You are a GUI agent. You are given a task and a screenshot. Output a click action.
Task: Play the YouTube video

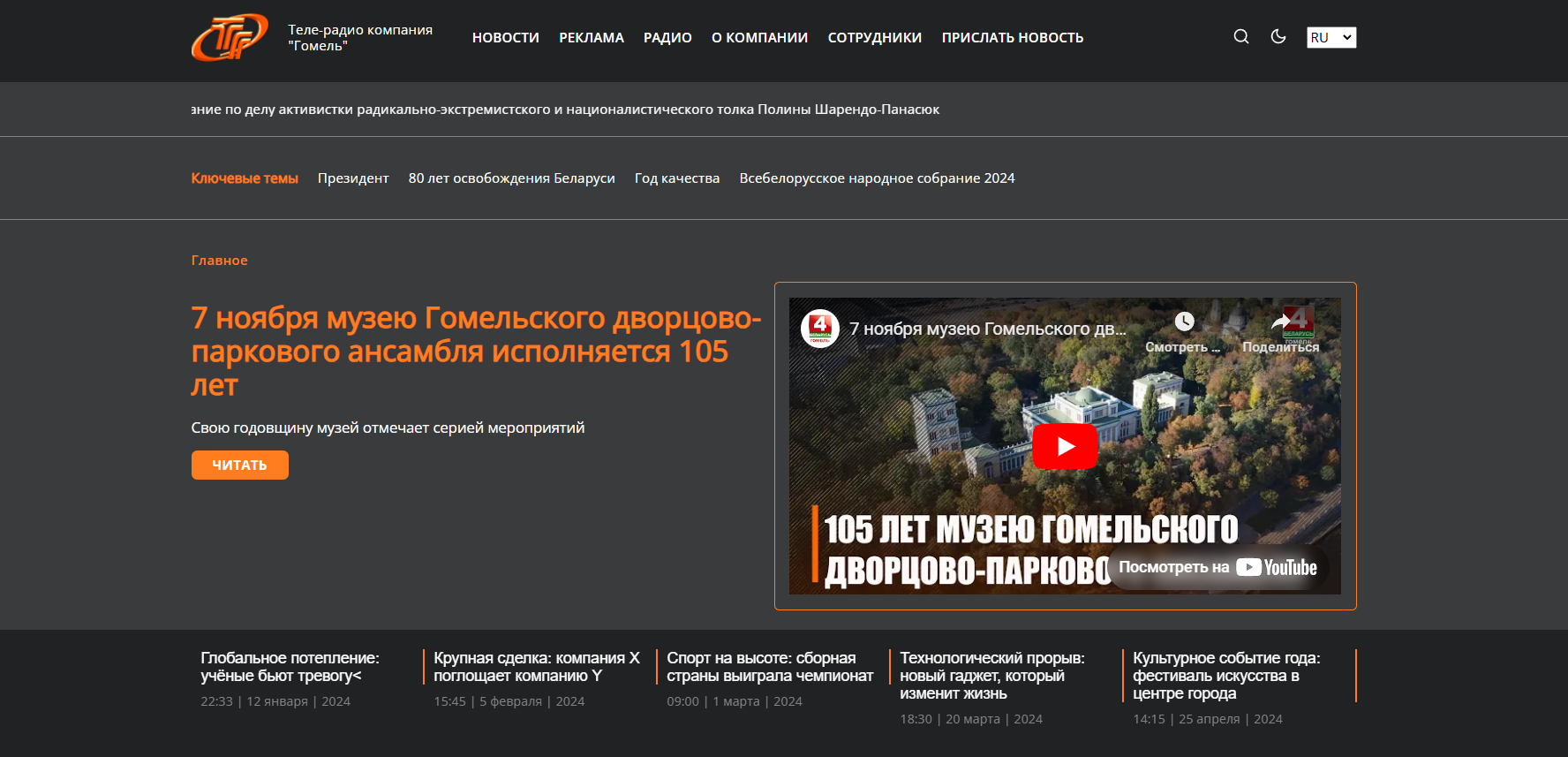pyautogui.click(x=1065, y=446)
